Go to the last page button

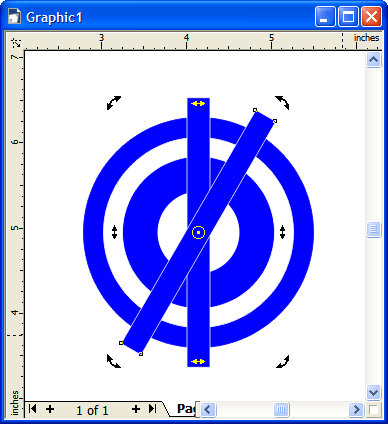pyautogui.click(x=152, y=408)
